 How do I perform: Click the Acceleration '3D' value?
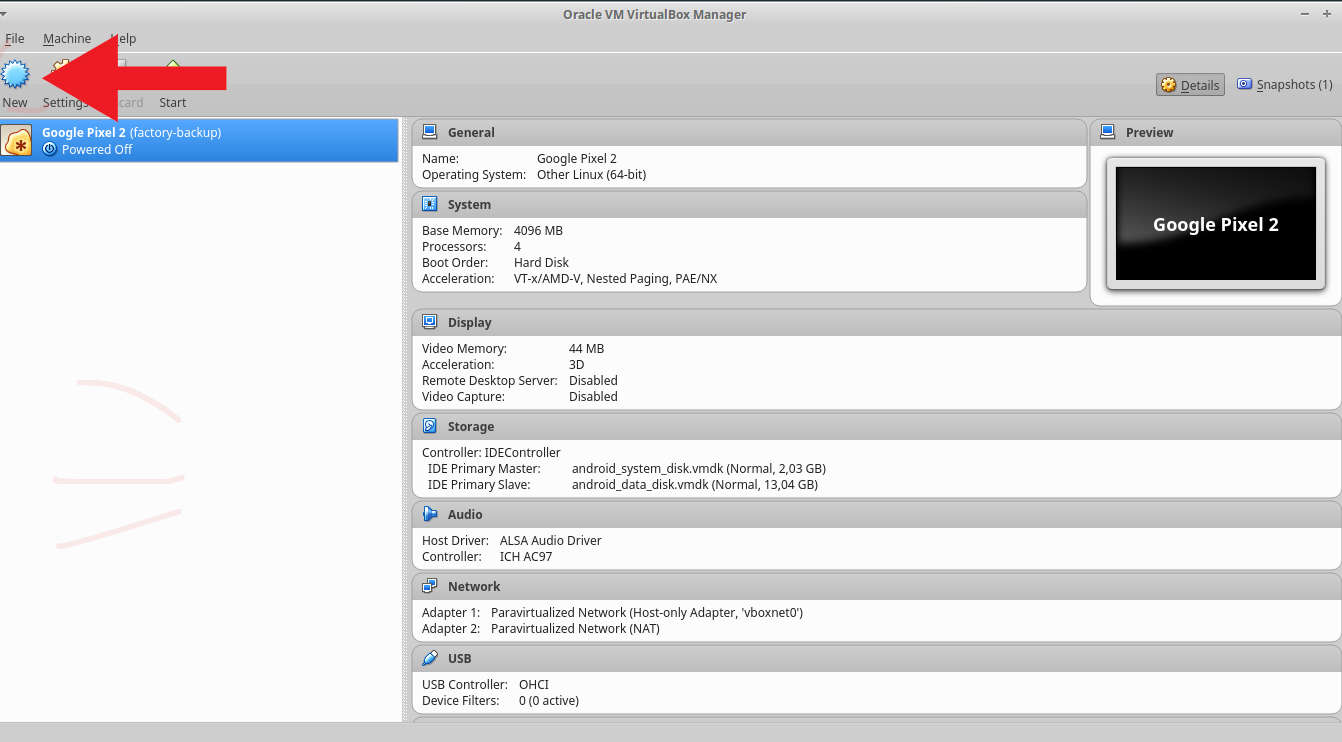(x=577, y=365)
